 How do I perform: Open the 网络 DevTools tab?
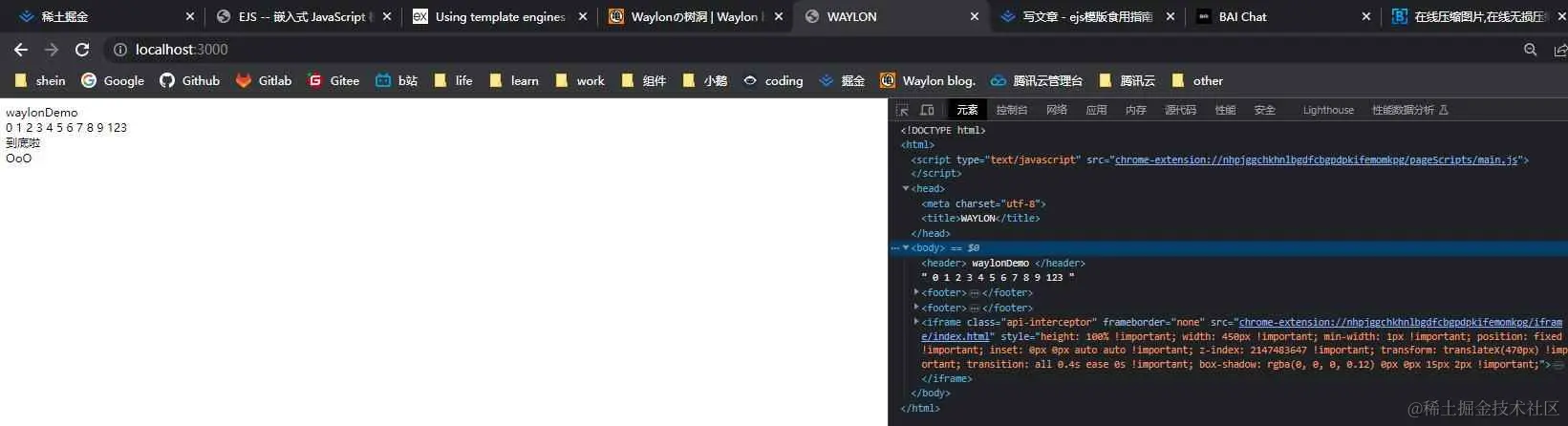pos(1056,110)
